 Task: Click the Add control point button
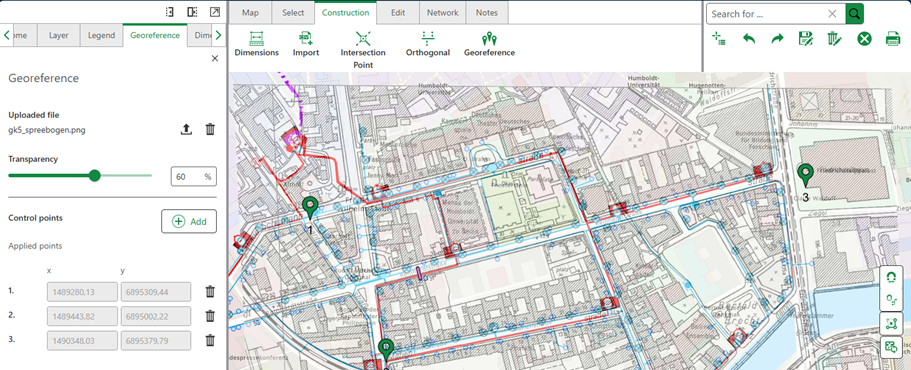(x=189, y=221)
